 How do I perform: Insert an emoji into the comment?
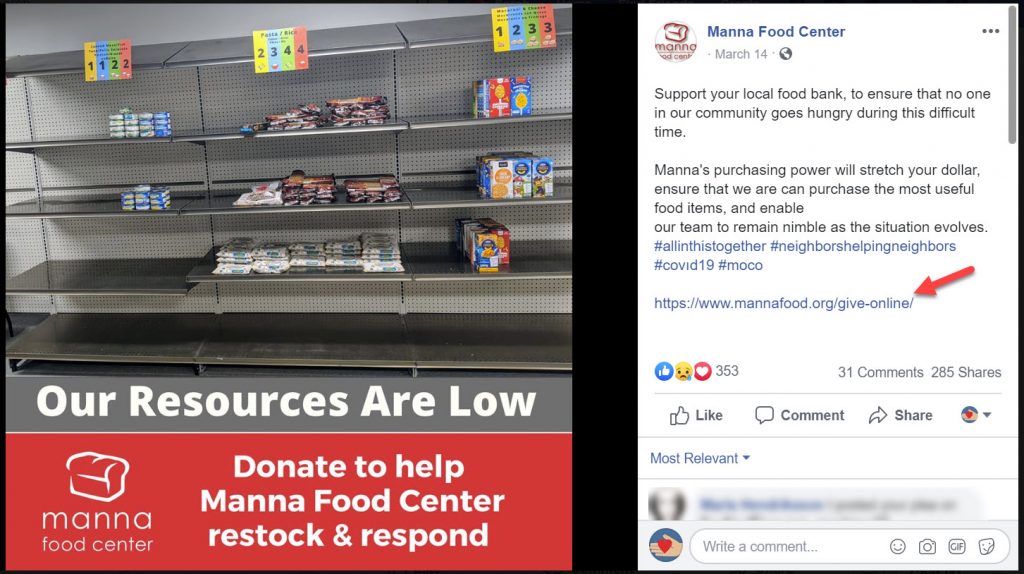[898, 547]
